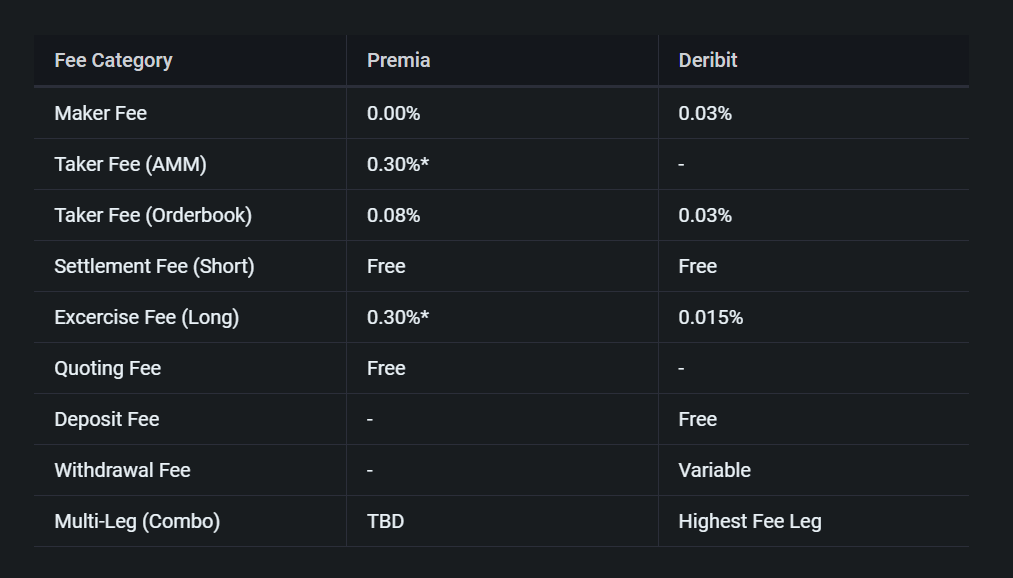Image resolution: width=1013 pixels, height=578 pixels.
Task: Select the Maker Fee row label
Action: click(x=100, y=113)
